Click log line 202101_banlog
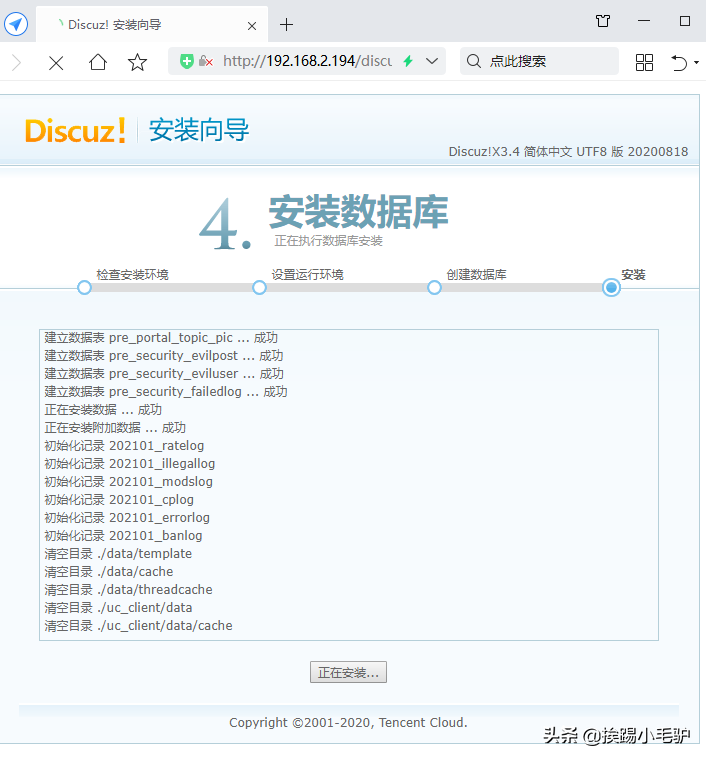 coord(123,536)
